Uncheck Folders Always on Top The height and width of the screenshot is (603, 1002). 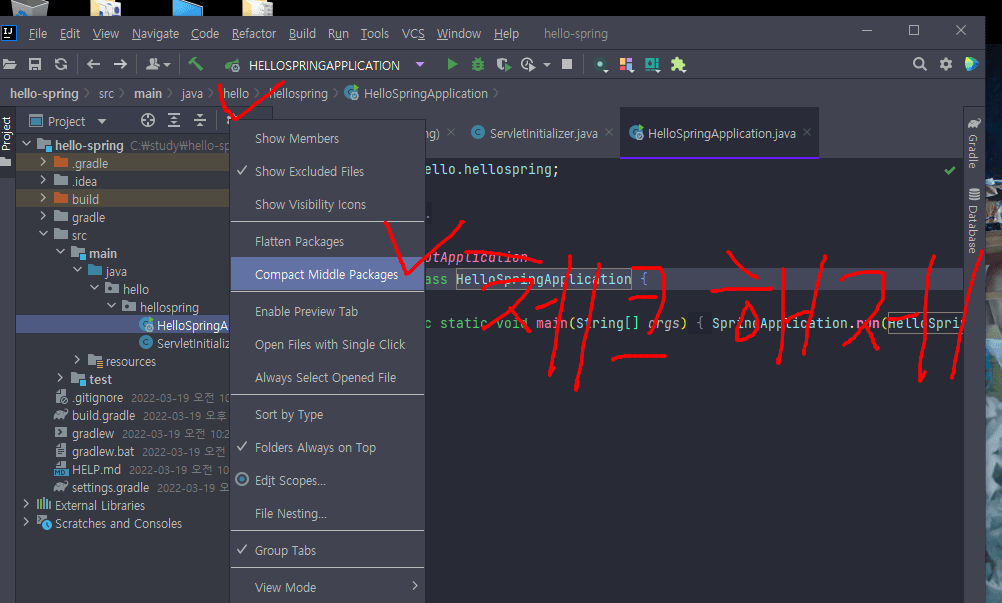click(315, 448)
